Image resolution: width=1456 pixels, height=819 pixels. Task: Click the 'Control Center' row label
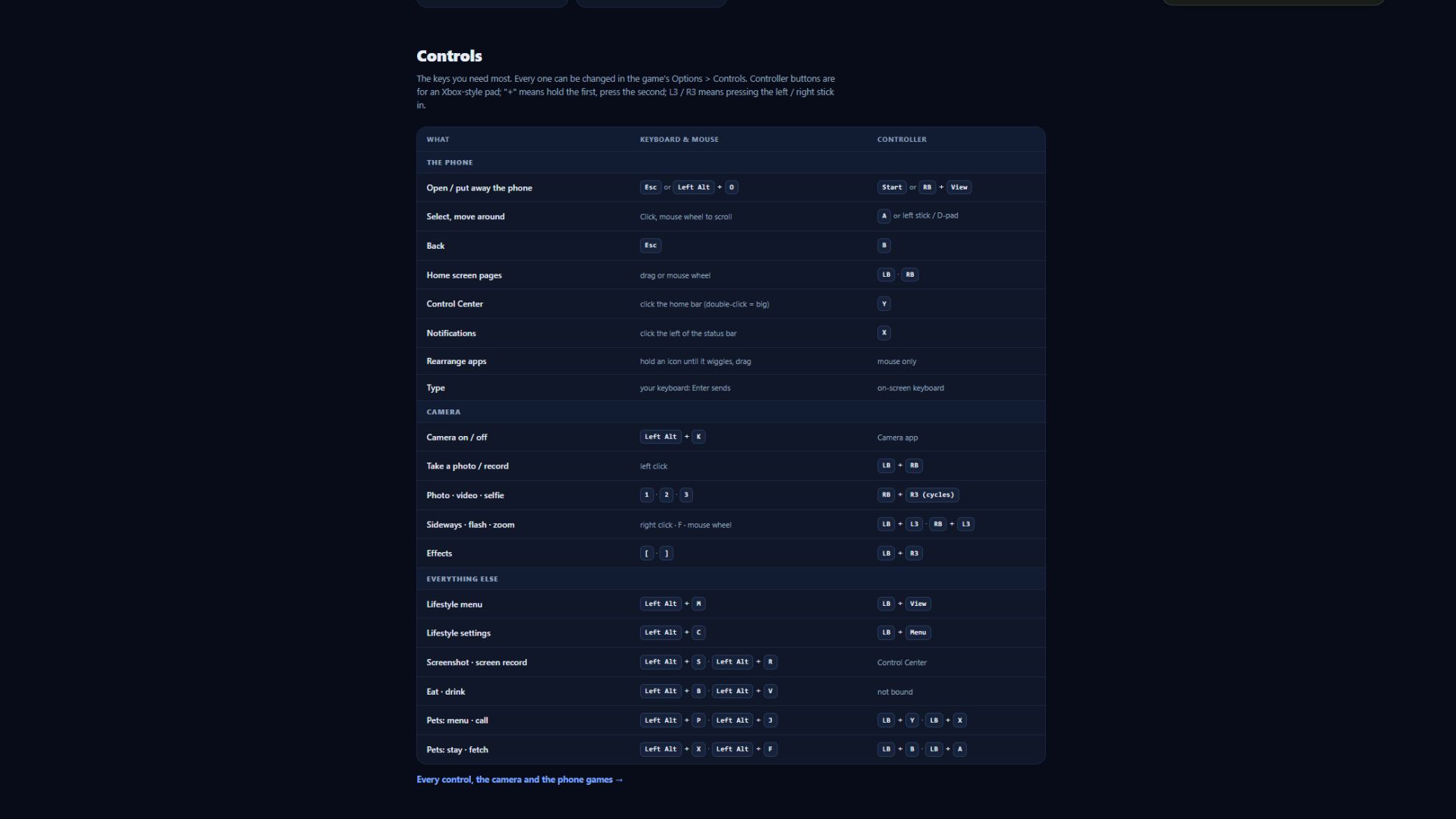pyautogui.click(x=454, y=304)
